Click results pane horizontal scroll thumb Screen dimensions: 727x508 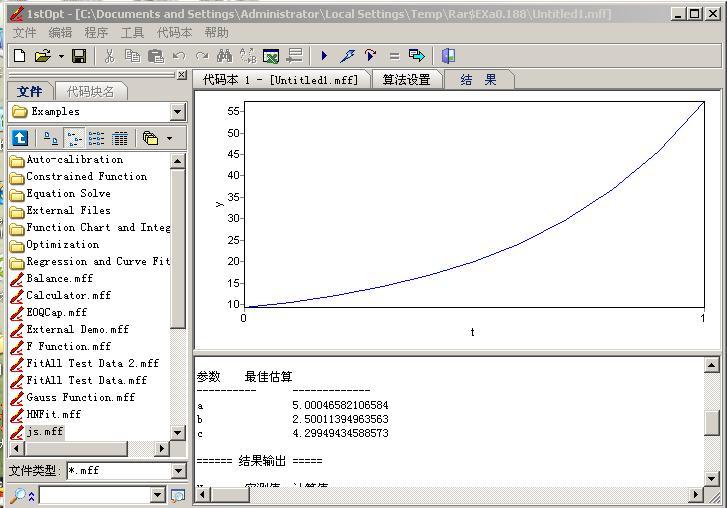pos(229,495)
